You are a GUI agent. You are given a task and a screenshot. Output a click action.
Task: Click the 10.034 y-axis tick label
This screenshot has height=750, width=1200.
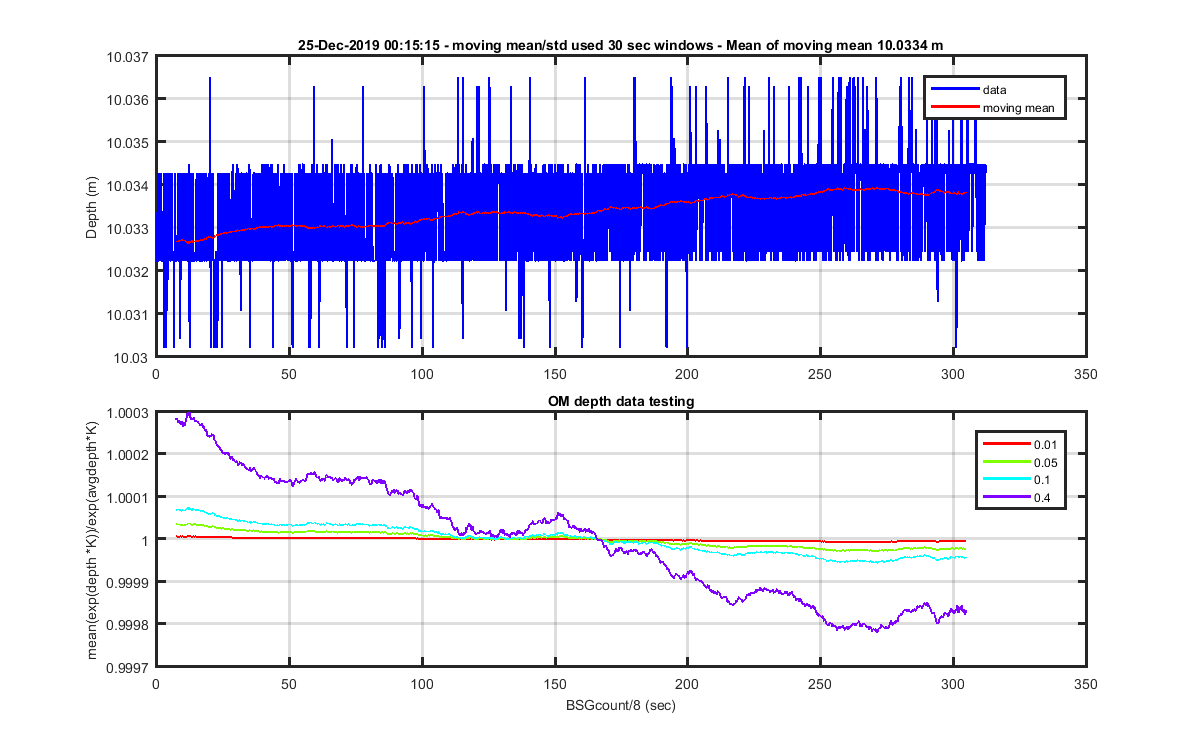[x=127, y=186]
